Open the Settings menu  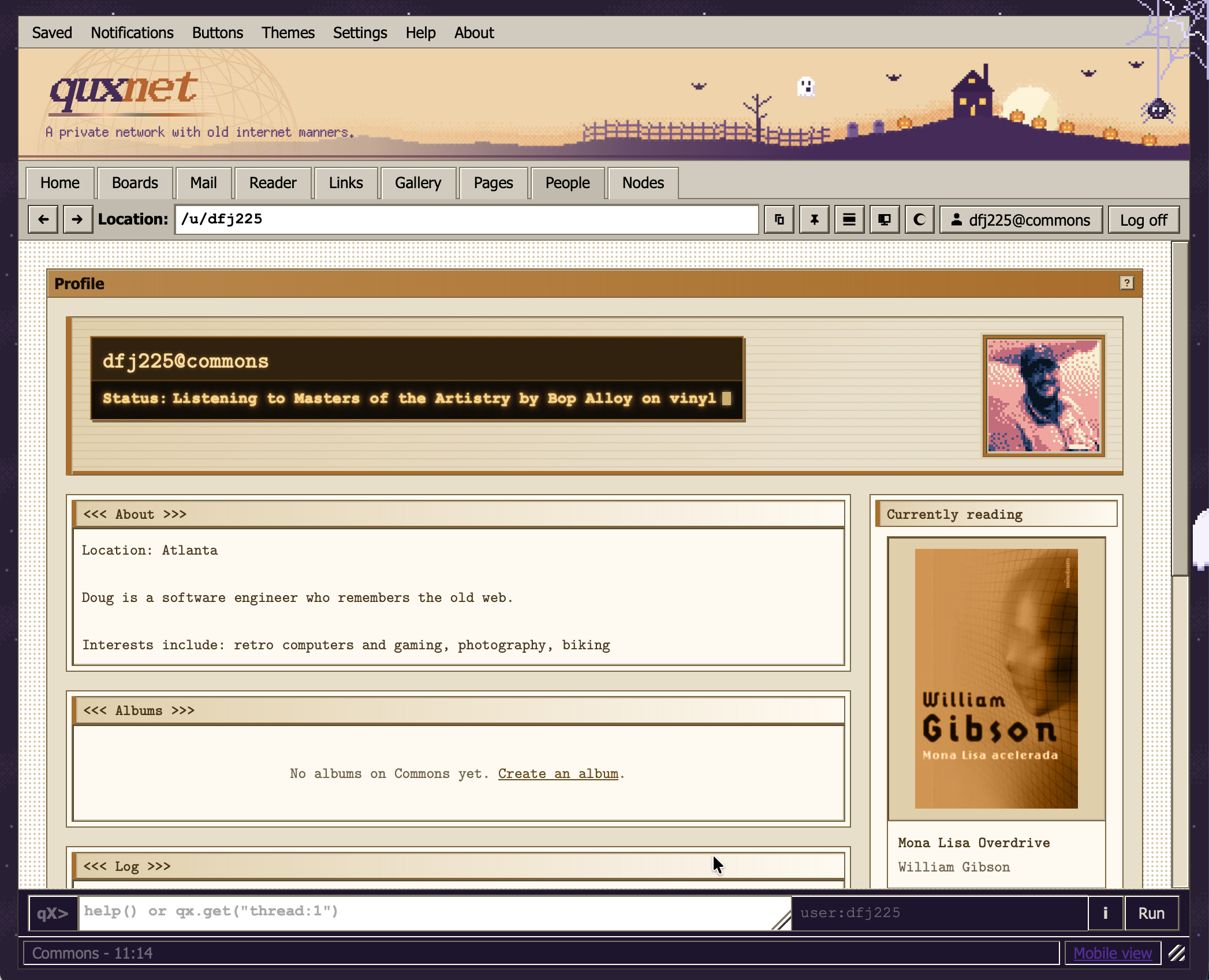coord(360,33)
